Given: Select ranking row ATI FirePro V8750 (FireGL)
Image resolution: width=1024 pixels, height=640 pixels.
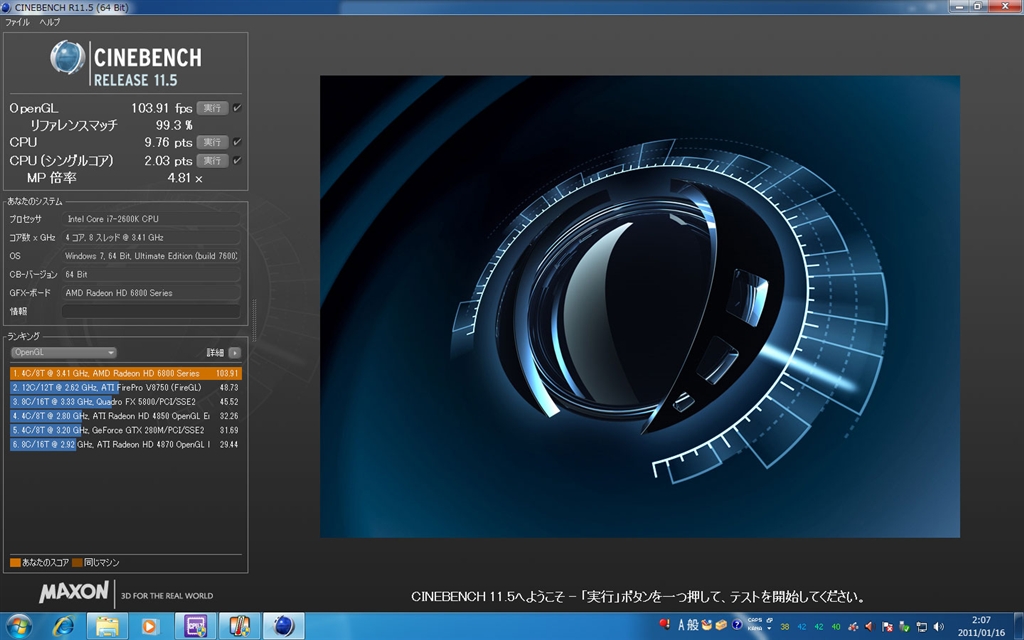Looking at the screenshot, I should point(125,387).
